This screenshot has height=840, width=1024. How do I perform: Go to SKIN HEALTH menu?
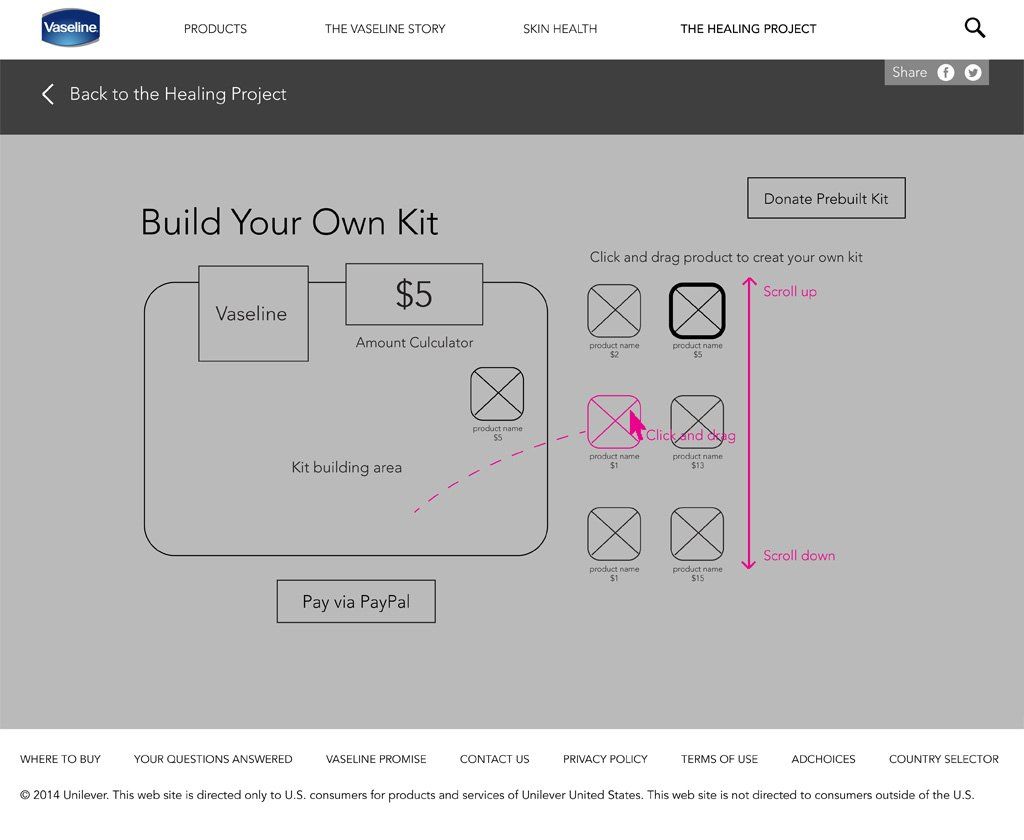[x=560, y=29]
